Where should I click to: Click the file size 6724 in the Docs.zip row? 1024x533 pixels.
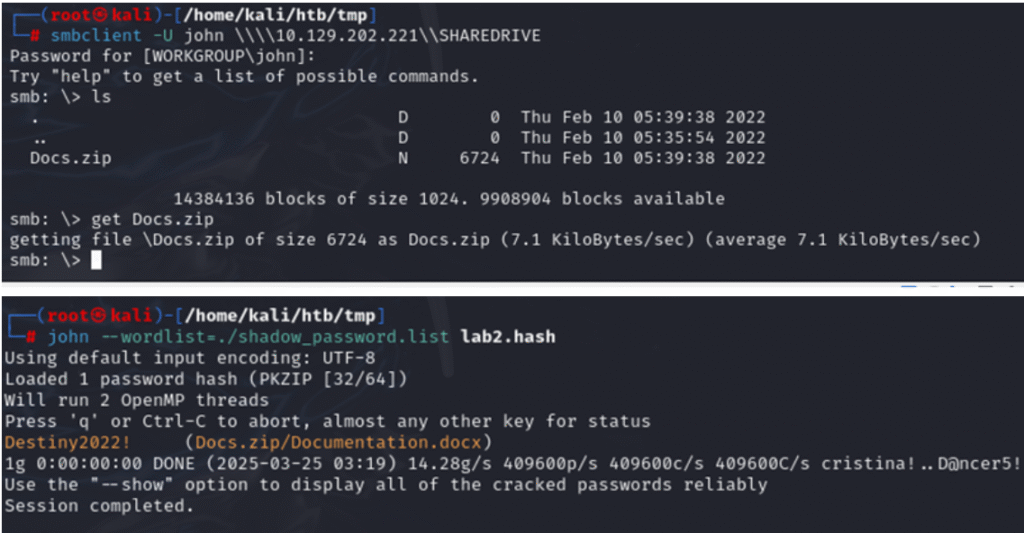click(479, 158)
